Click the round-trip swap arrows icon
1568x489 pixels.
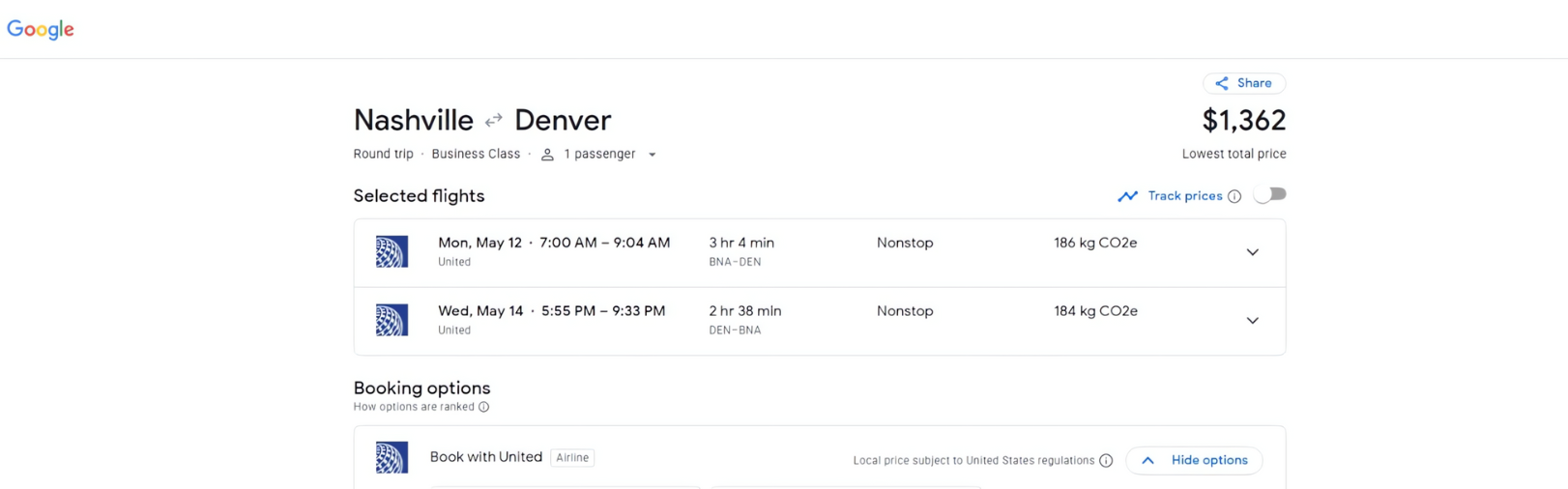[x=494, y=121]
